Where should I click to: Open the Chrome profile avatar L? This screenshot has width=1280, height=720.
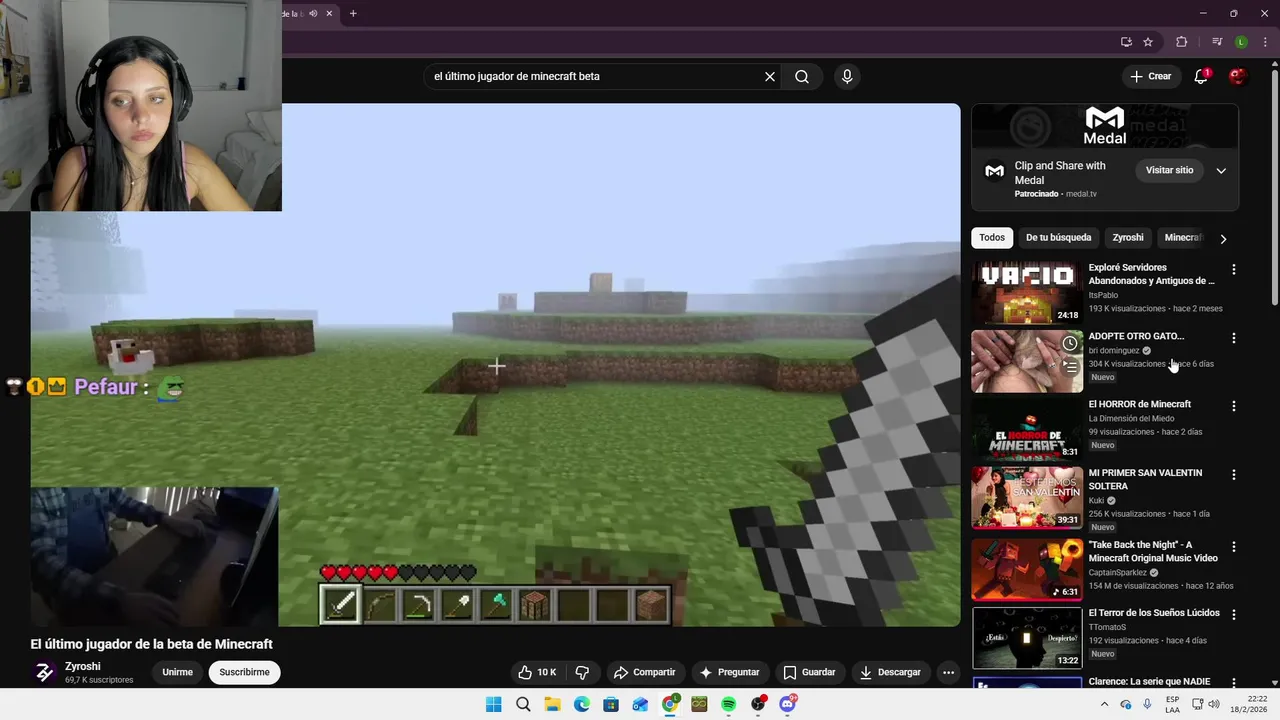click(1241, 42)
